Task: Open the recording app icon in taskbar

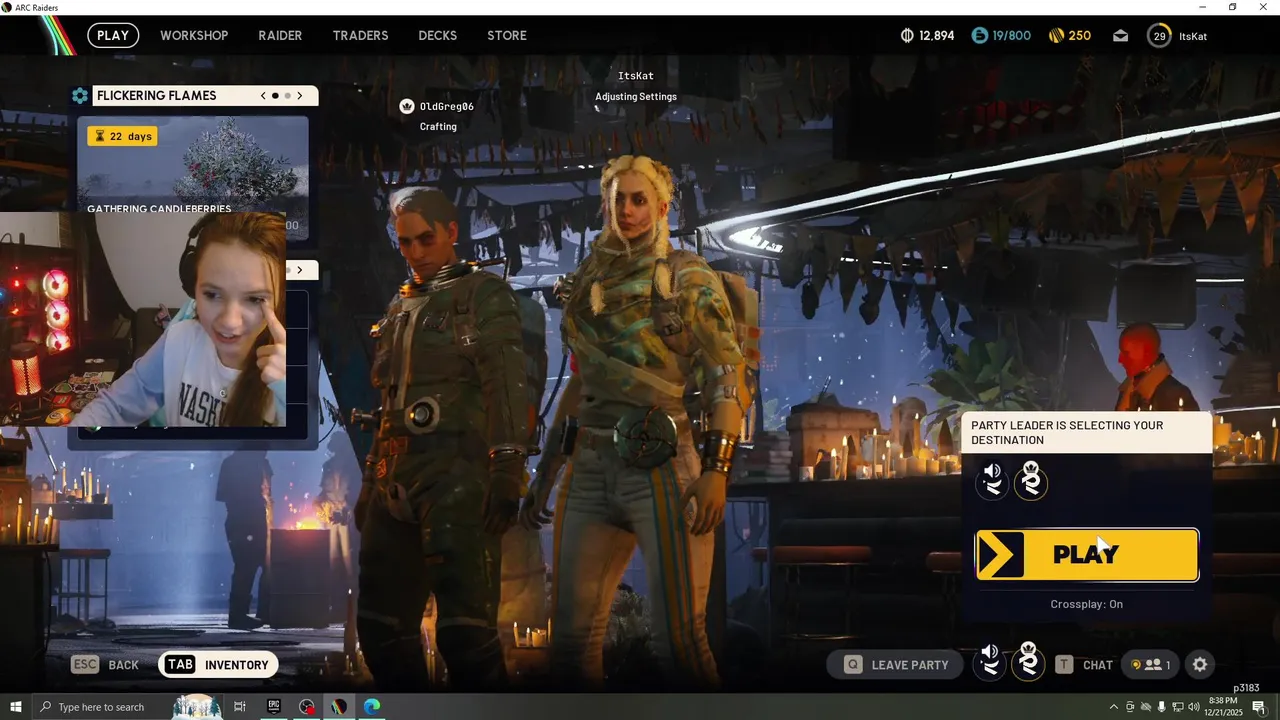Action: point(306,707)
